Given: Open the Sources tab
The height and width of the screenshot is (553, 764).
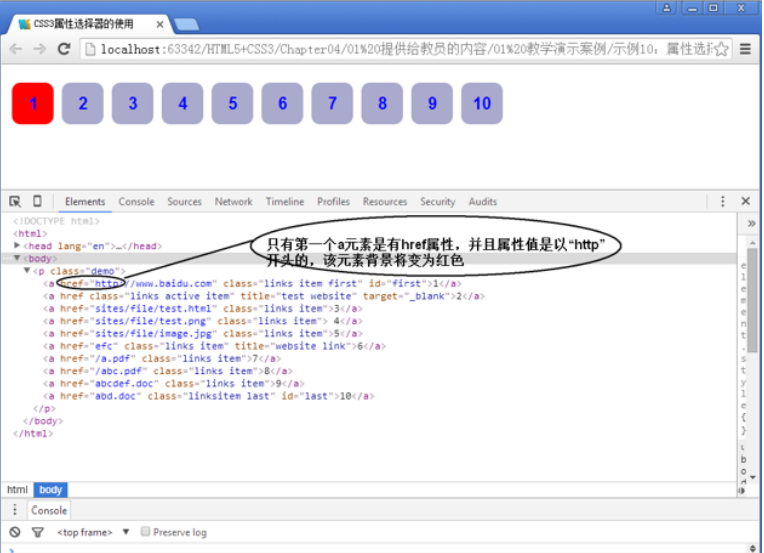Looking at the screenshot, I should click(184, 202).
